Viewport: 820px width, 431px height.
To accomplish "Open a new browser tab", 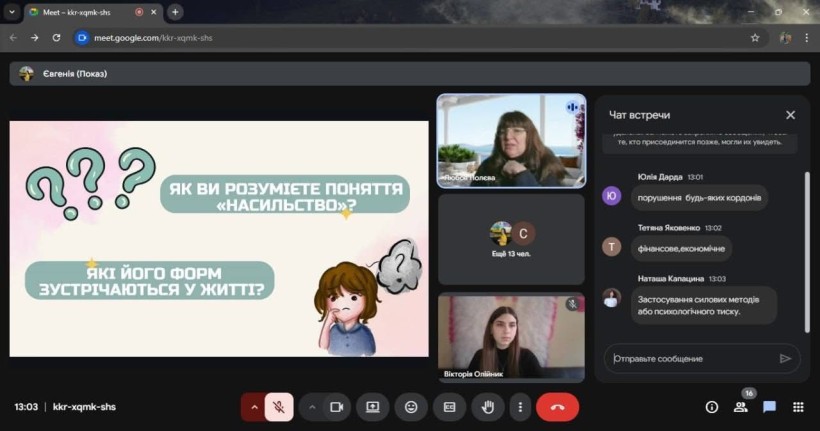I will click(x=176, y=12).
